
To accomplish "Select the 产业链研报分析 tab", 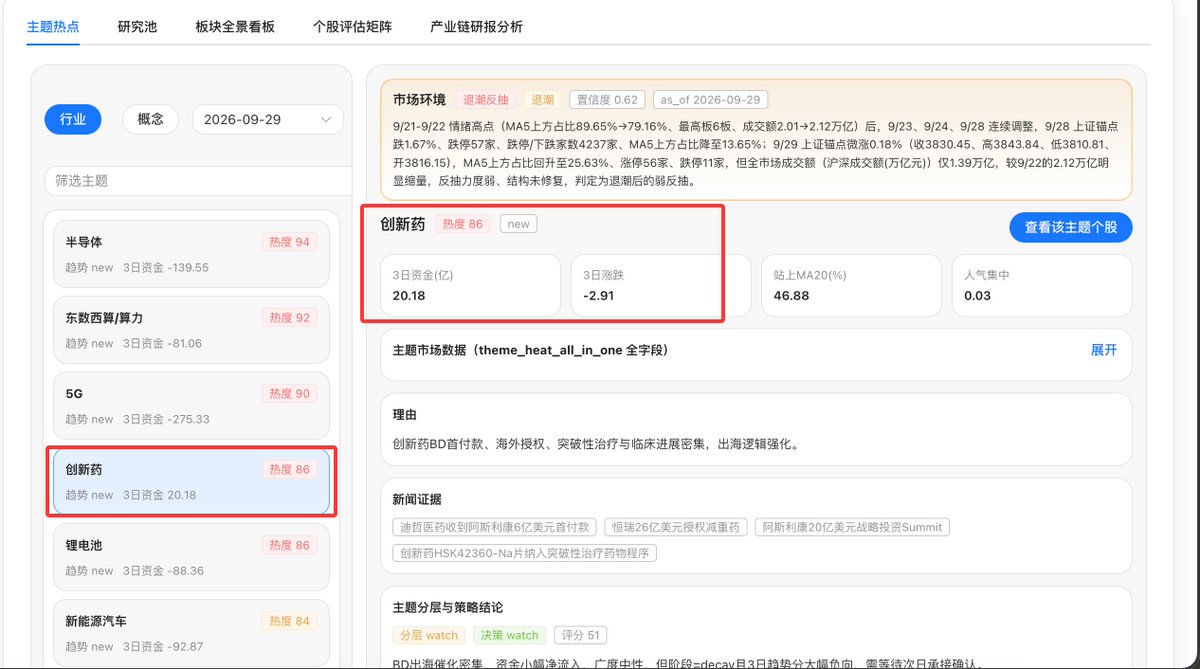I will (x=476, y=27).
